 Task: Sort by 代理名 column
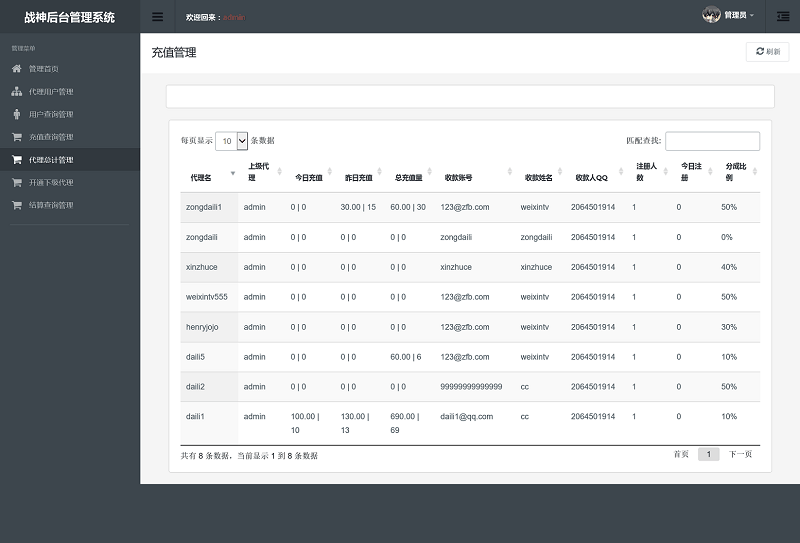[209, 172]
